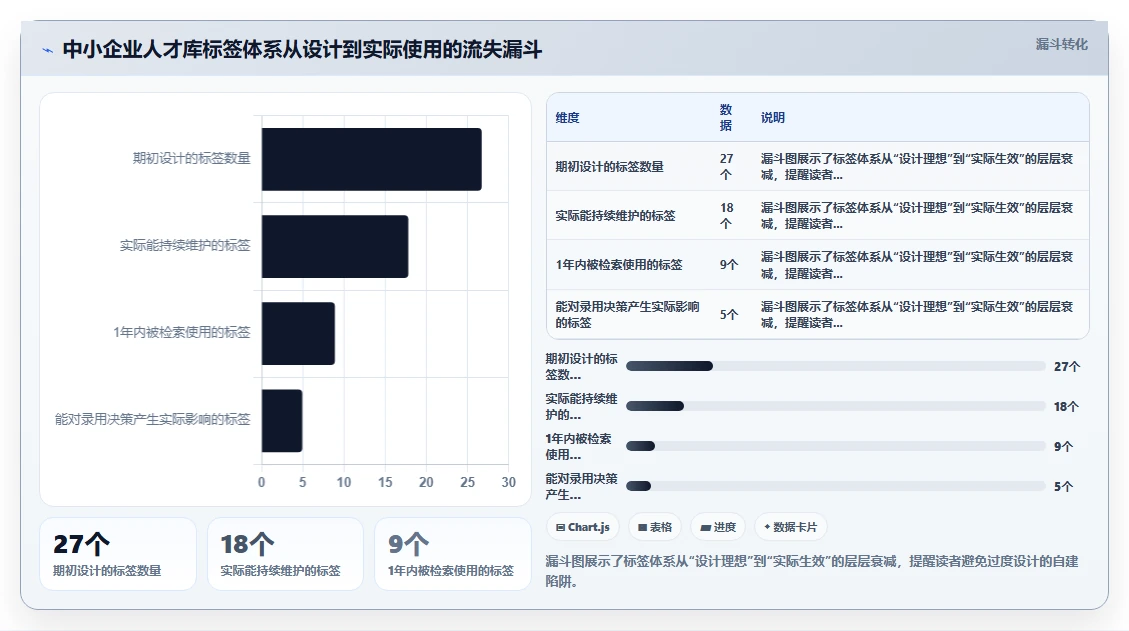
Task: Select table cell 能对录用决策产生实际影响的标签
Action: coord(627,315)
